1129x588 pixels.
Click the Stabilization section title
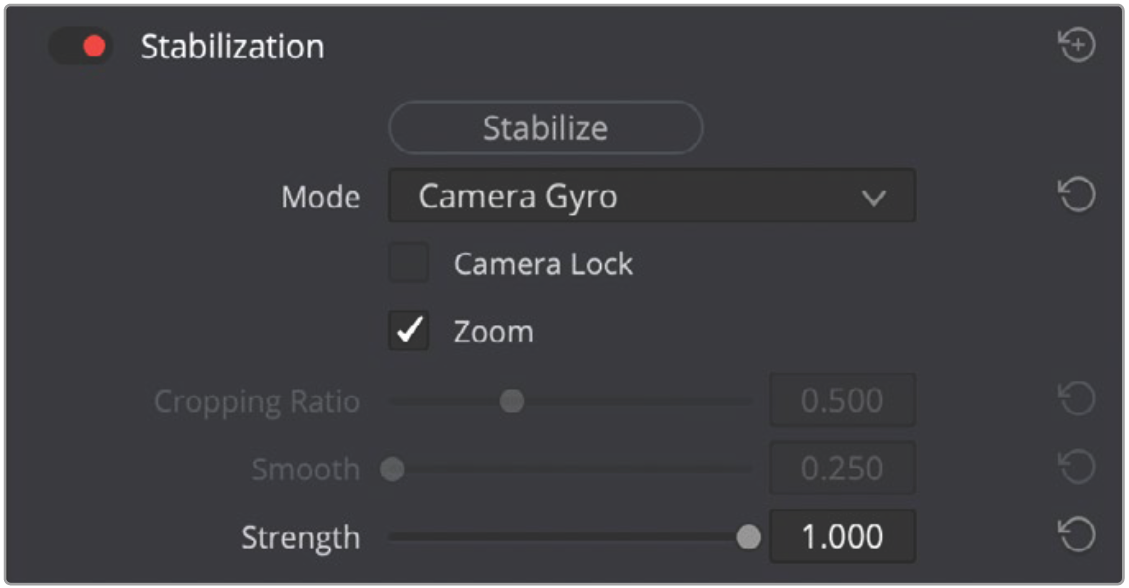232,47
